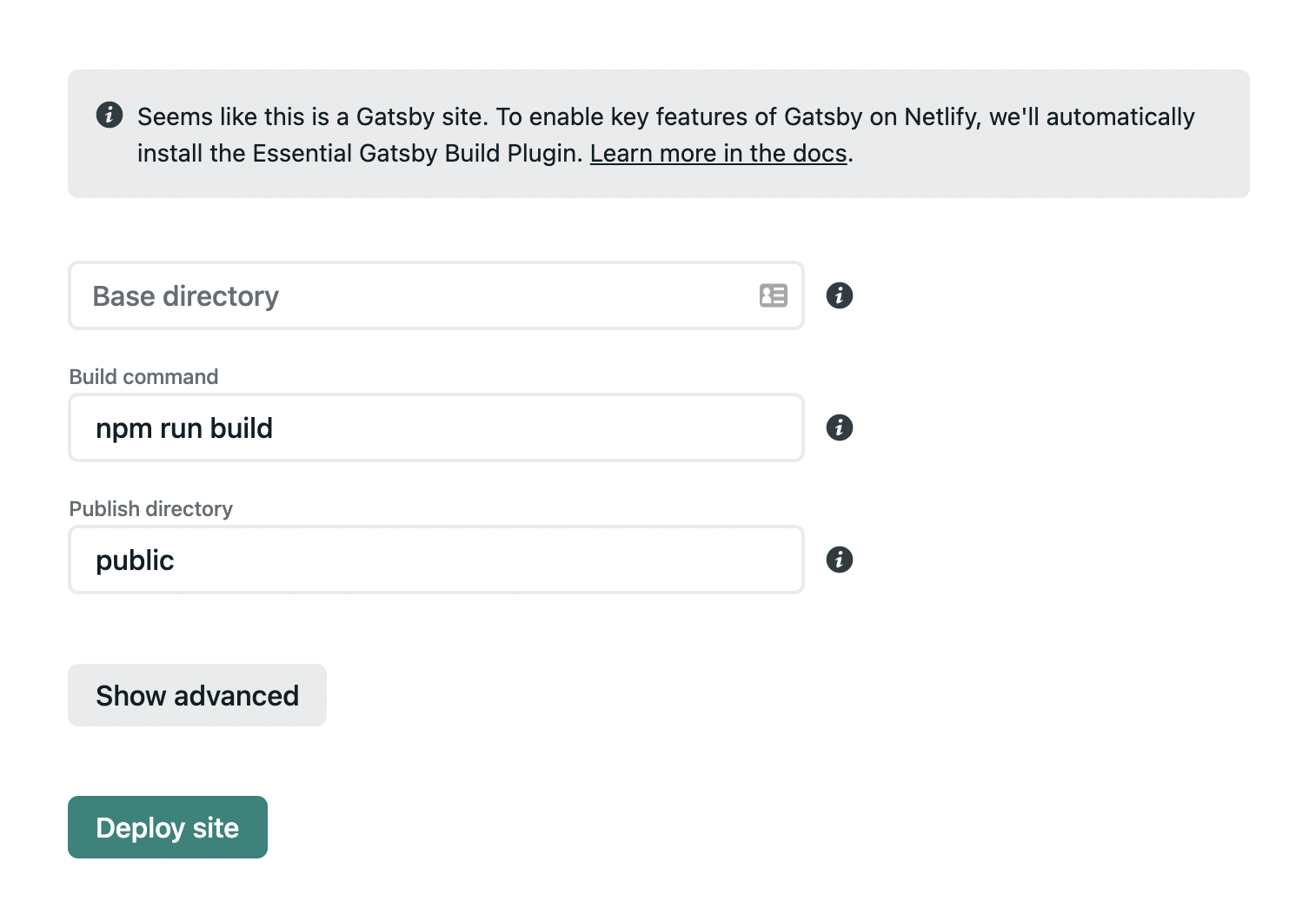Click the Publish directory label text

(150, 508)
